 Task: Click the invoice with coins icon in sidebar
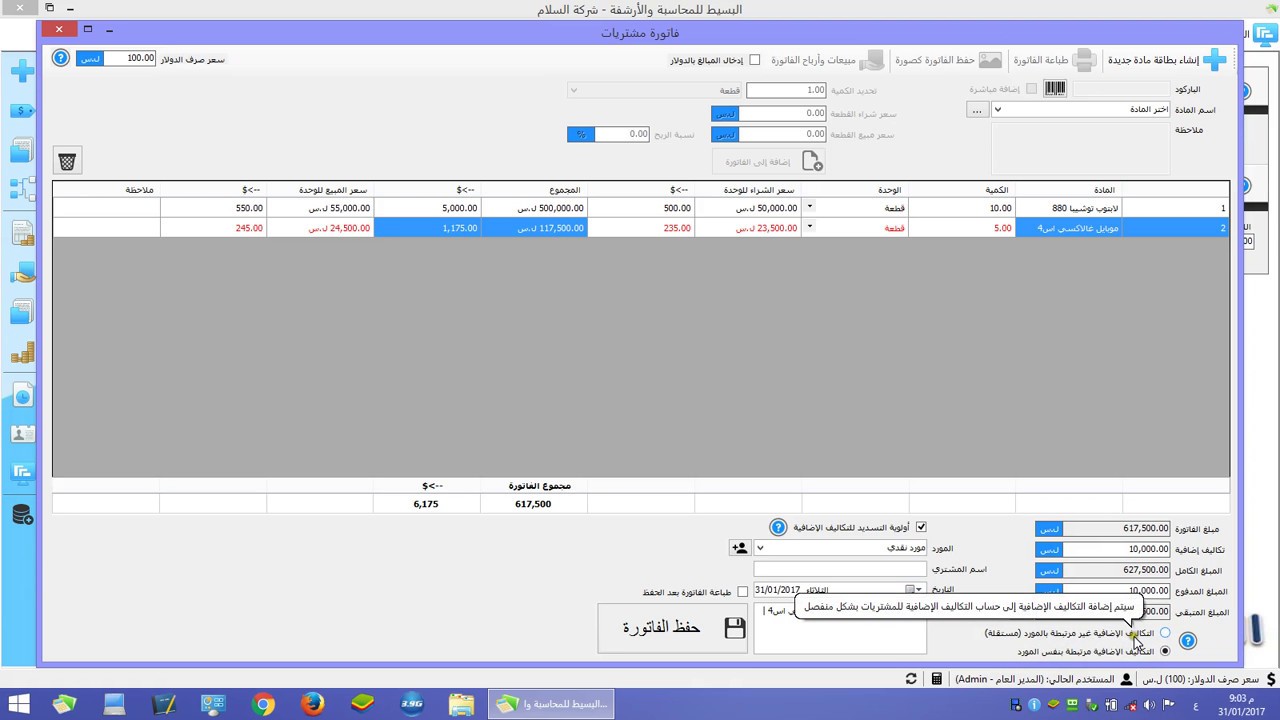(22, 232)
